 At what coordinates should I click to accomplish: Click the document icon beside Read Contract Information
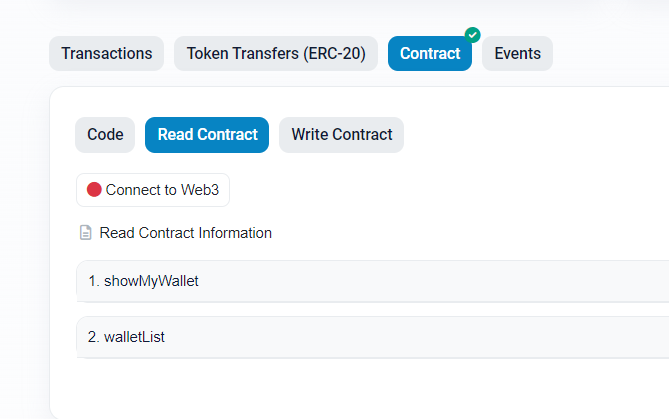coord(86,233)
